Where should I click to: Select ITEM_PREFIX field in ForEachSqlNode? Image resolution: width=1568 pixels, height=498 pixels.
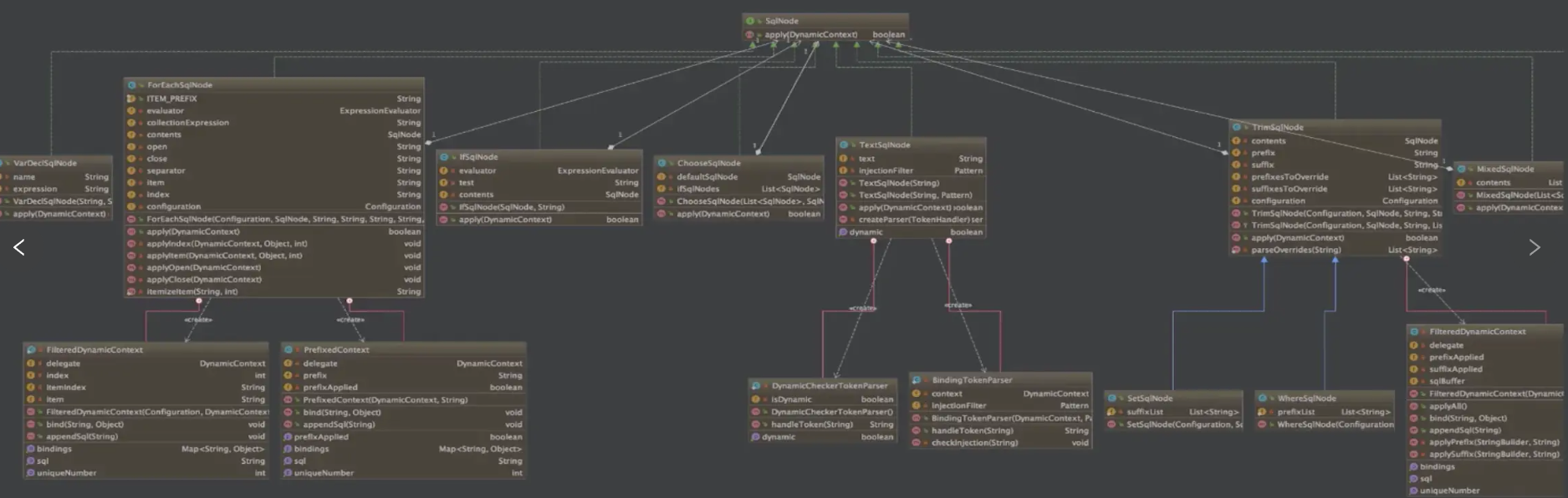tap(172, 99)
